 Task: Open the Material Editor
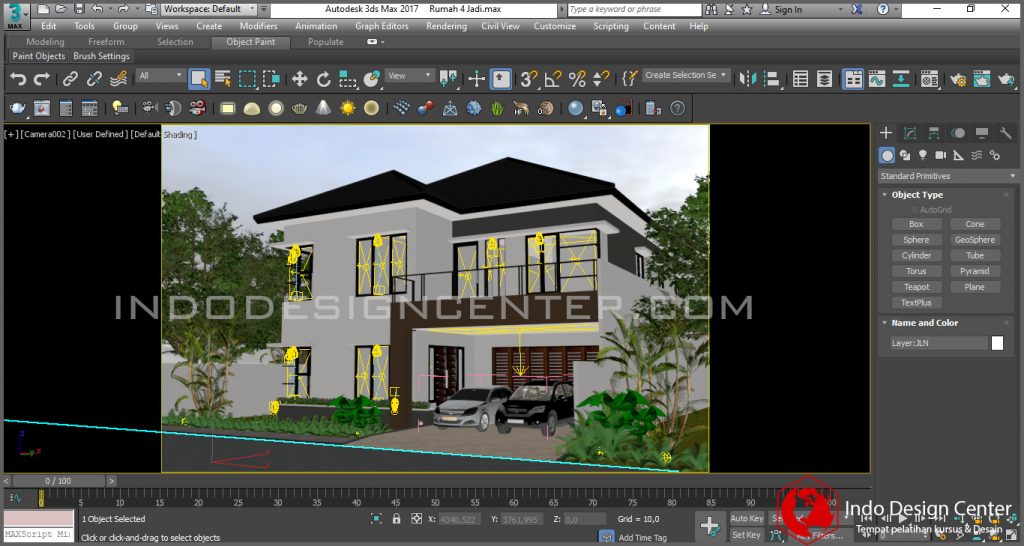tap(929, 79)
